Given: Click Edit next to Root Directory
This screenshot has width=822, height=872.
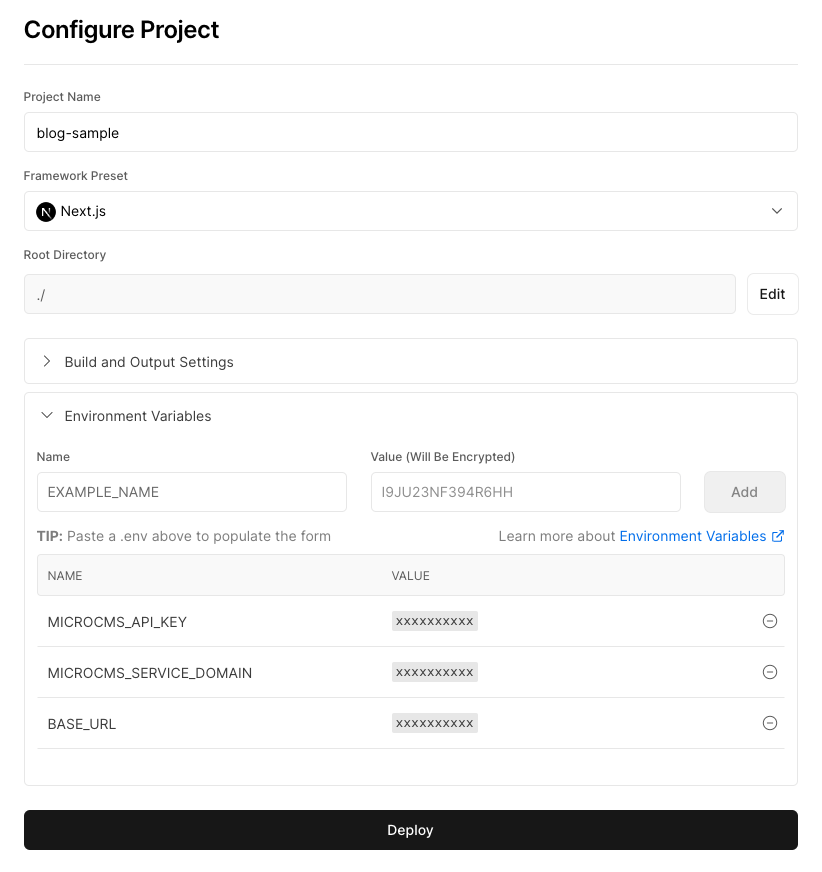Looking at the screenshot, I should (x=773, y=294).
